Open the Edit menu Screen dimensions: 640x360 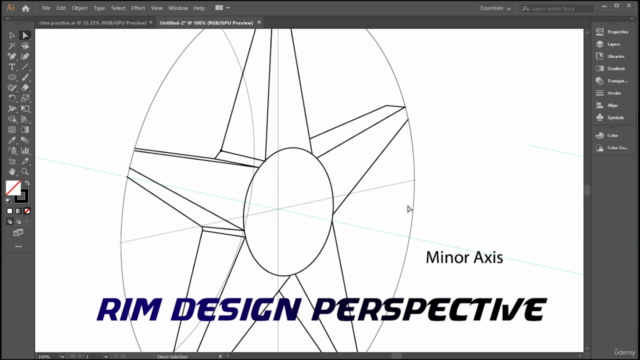[61, 8]
